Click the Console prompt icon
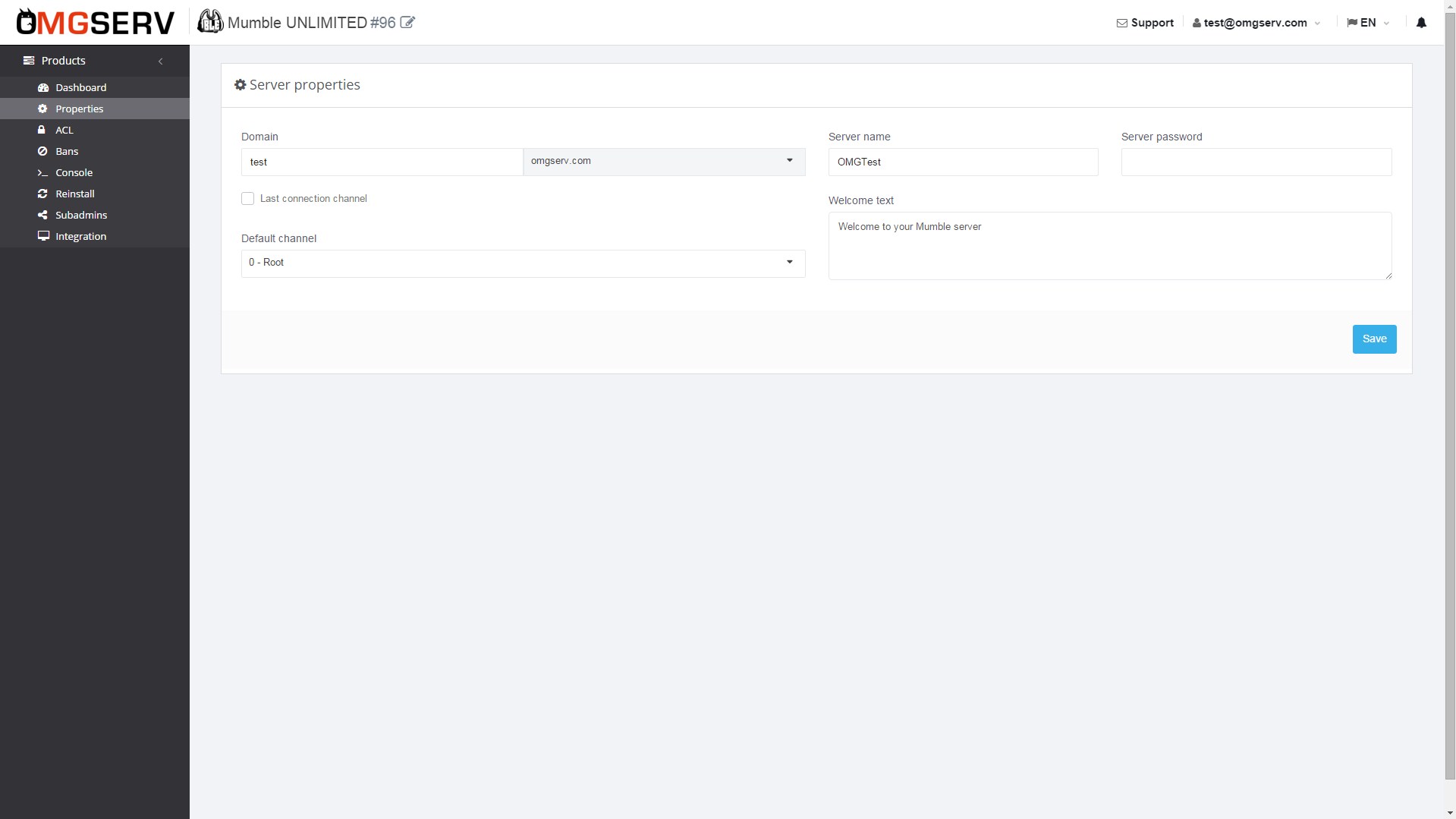This screenshot has width=1456, height=819. 43,173
